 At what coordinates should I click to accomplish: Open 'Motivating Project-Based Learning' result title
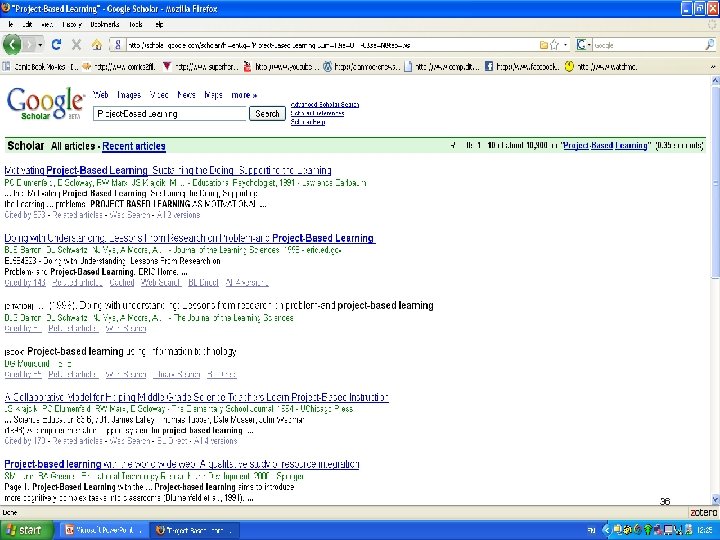(x=168, y=170)
